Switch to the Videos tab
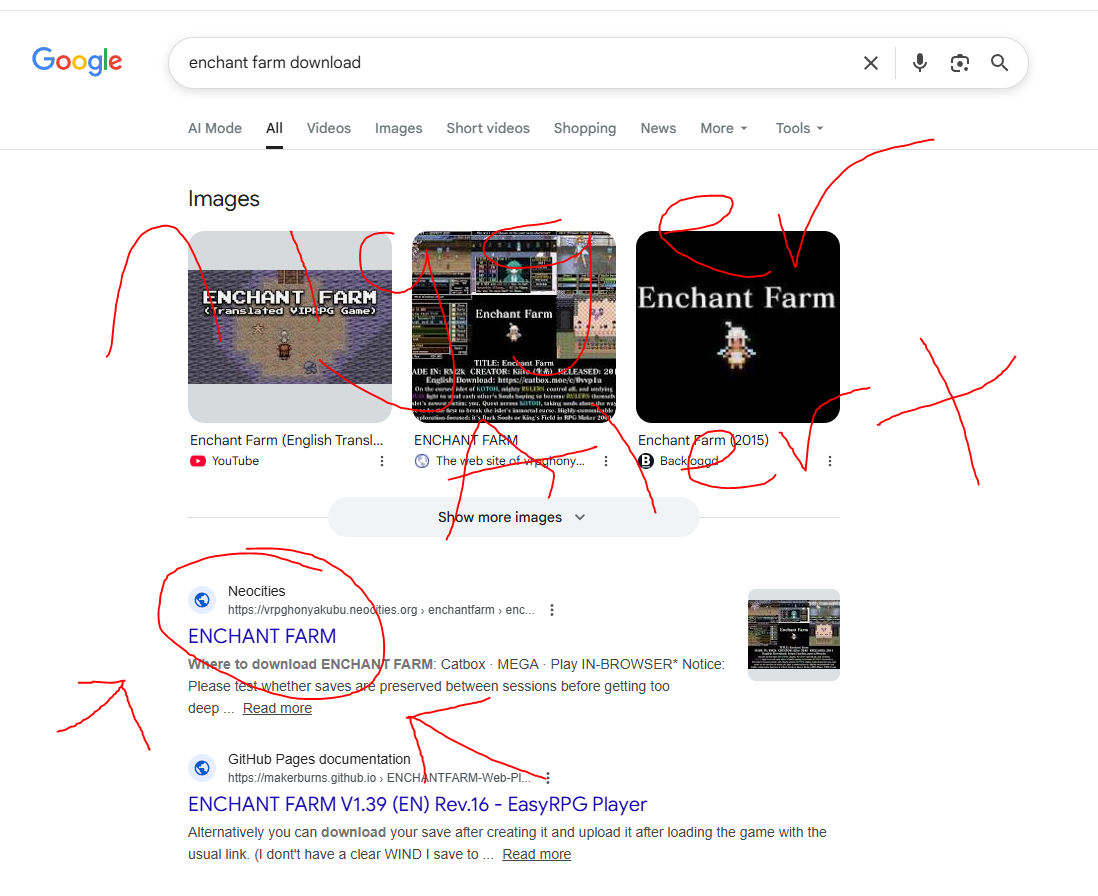 tap(328, 128)
